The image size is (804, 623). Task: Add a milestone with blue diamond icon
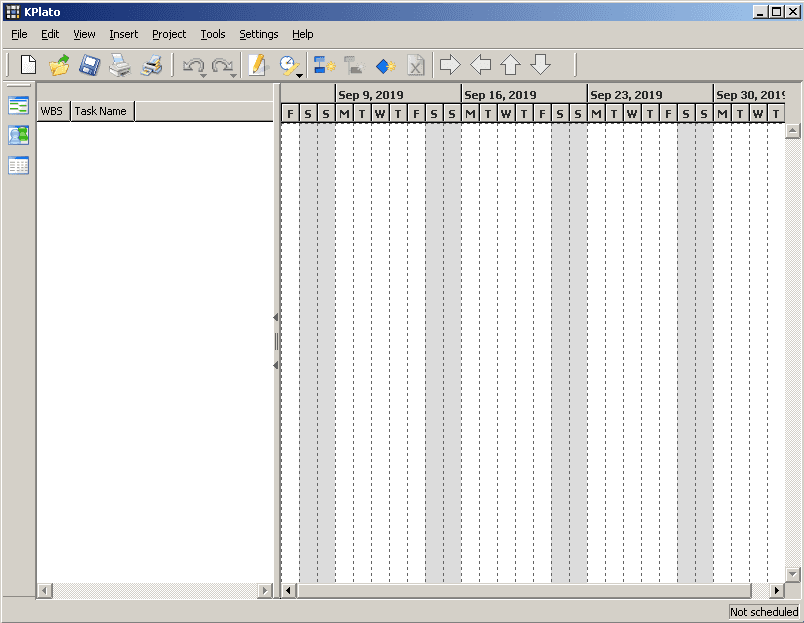(385, 66)
